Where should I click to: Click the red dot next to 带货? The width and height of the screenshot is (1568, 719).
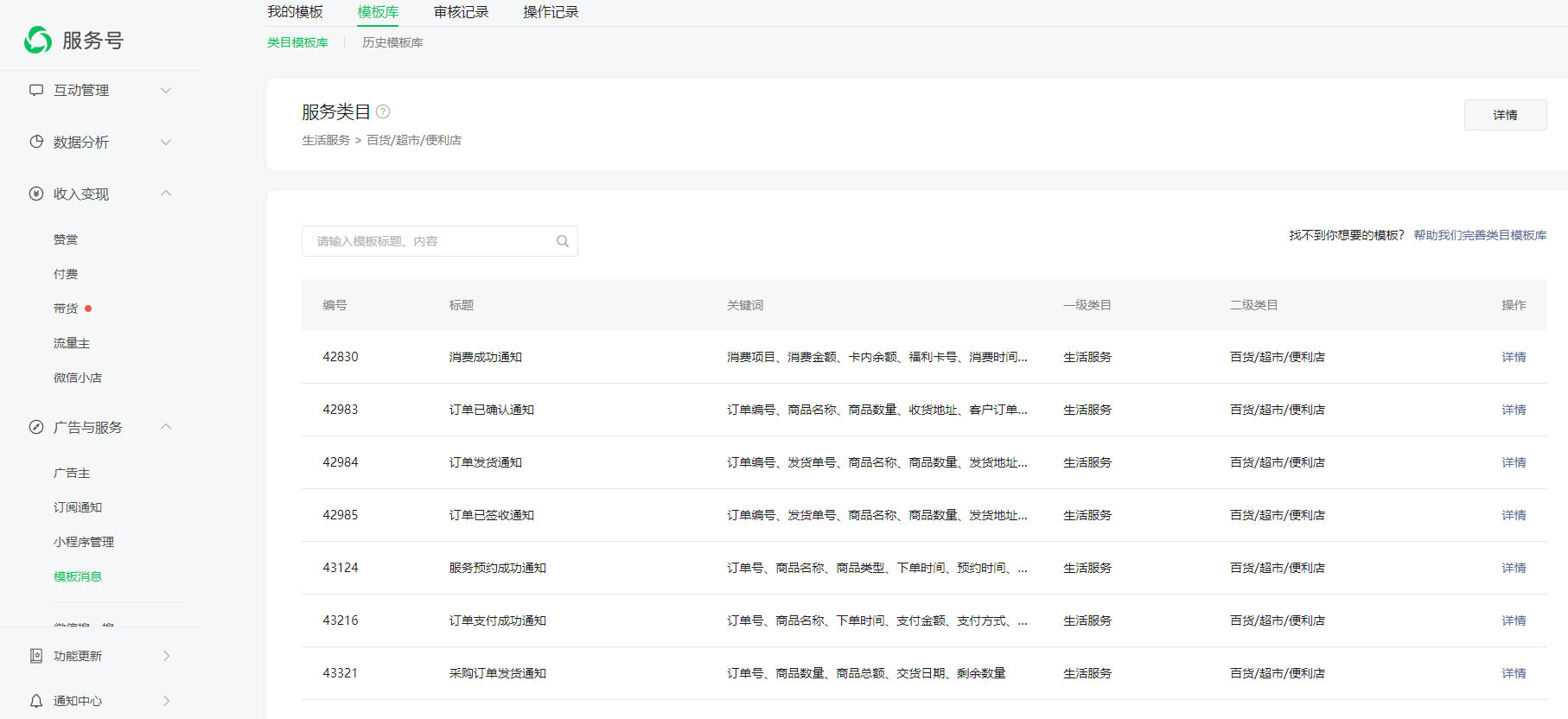pyautogui.click(x=88, y=309)
